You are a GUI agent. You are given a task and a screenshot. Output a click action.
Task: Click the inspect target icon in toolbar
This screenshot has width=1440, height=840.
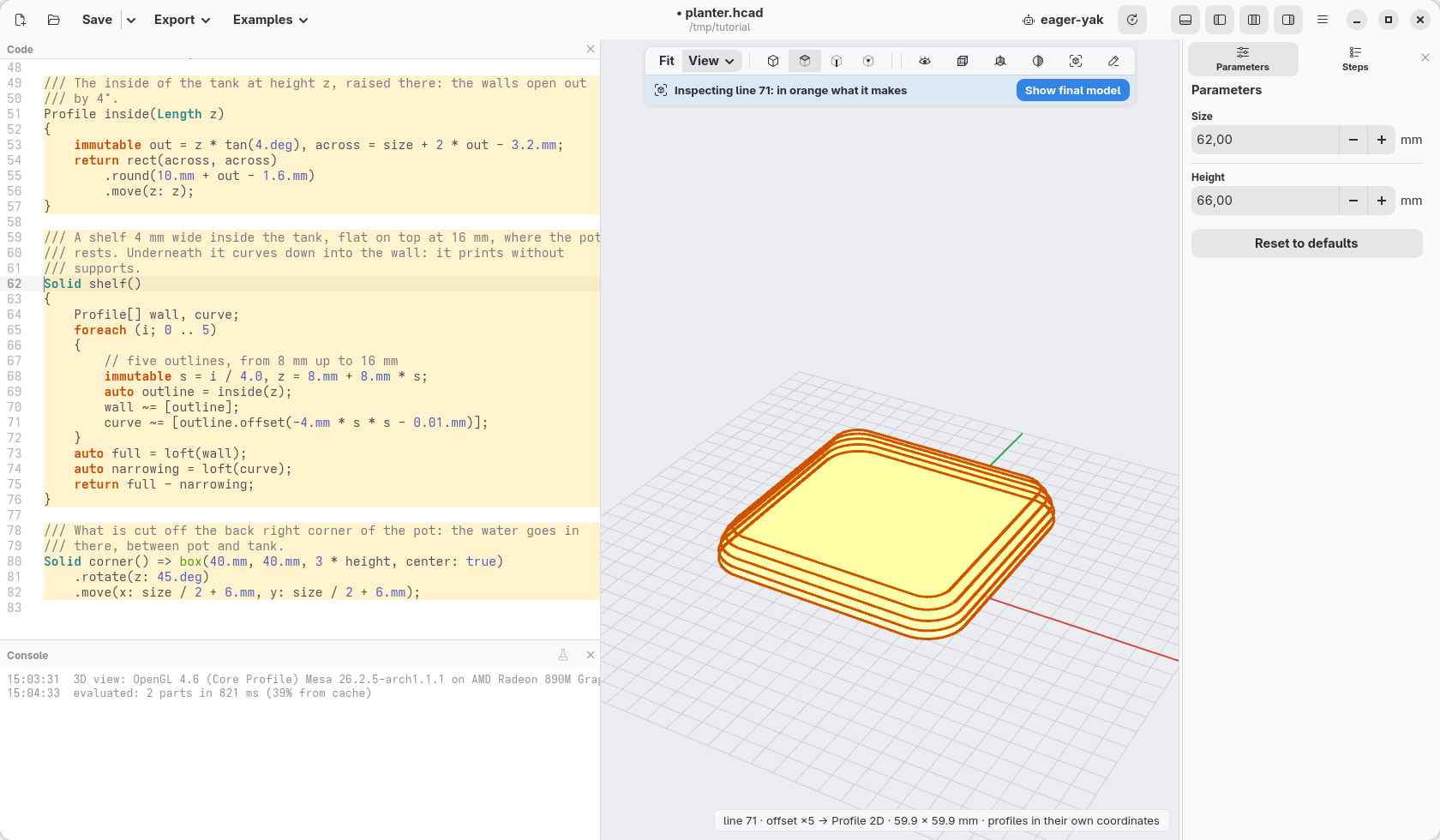pyautogui.click(x=1076, y=61)
